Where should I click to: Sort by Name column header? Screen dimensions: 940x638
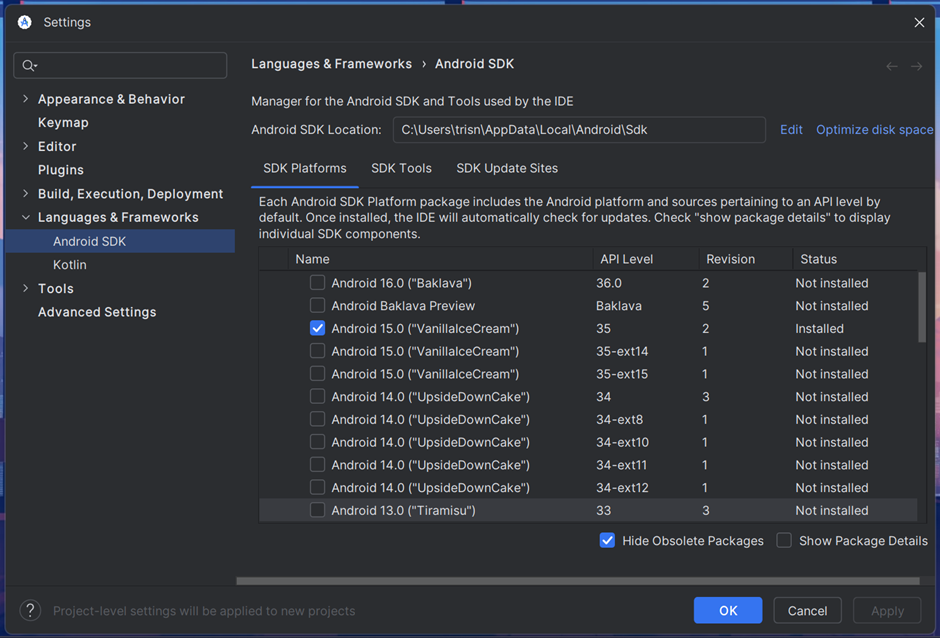pyautogui.click(x=441, y=259)
